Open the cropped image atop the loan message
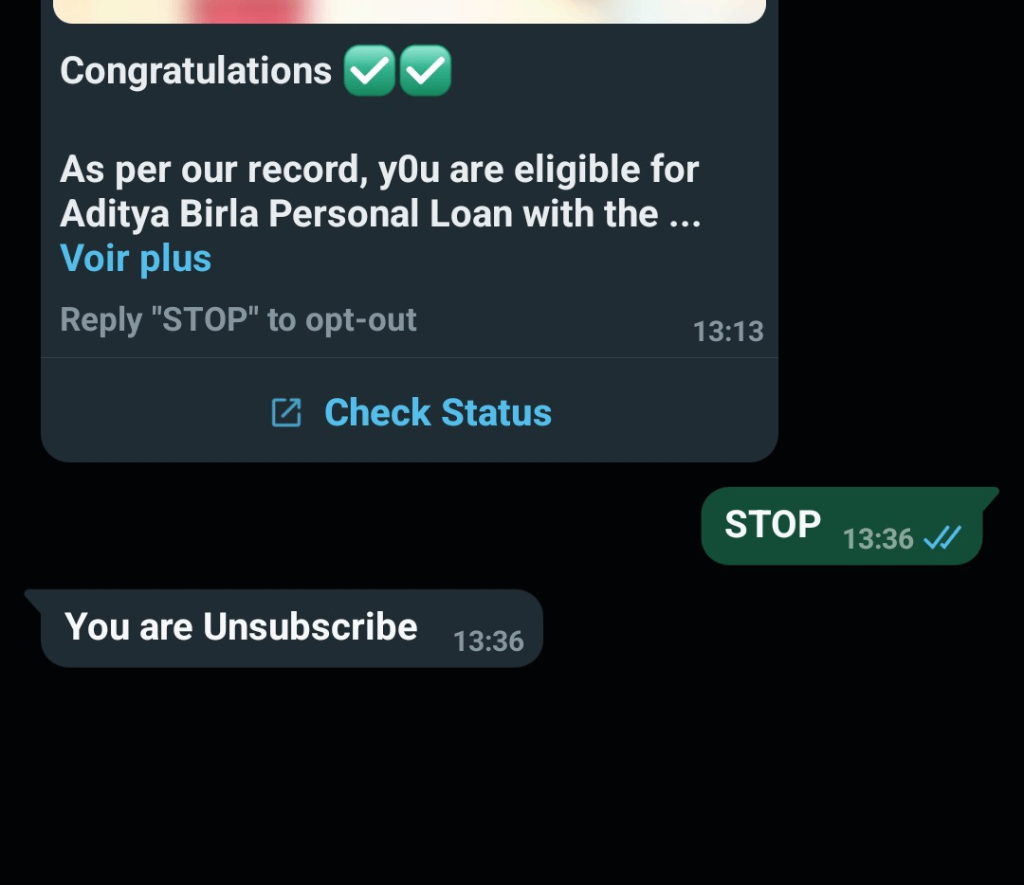 [409, 10]
